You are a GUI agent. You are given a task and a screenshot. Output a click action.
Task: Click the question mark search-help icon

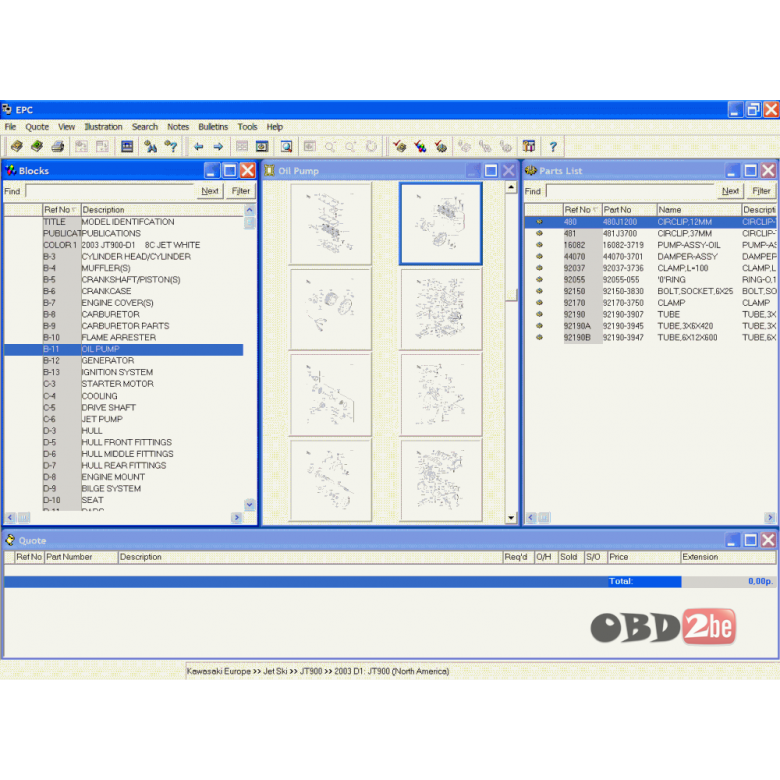pyautogui.click(x=171, y=146)
